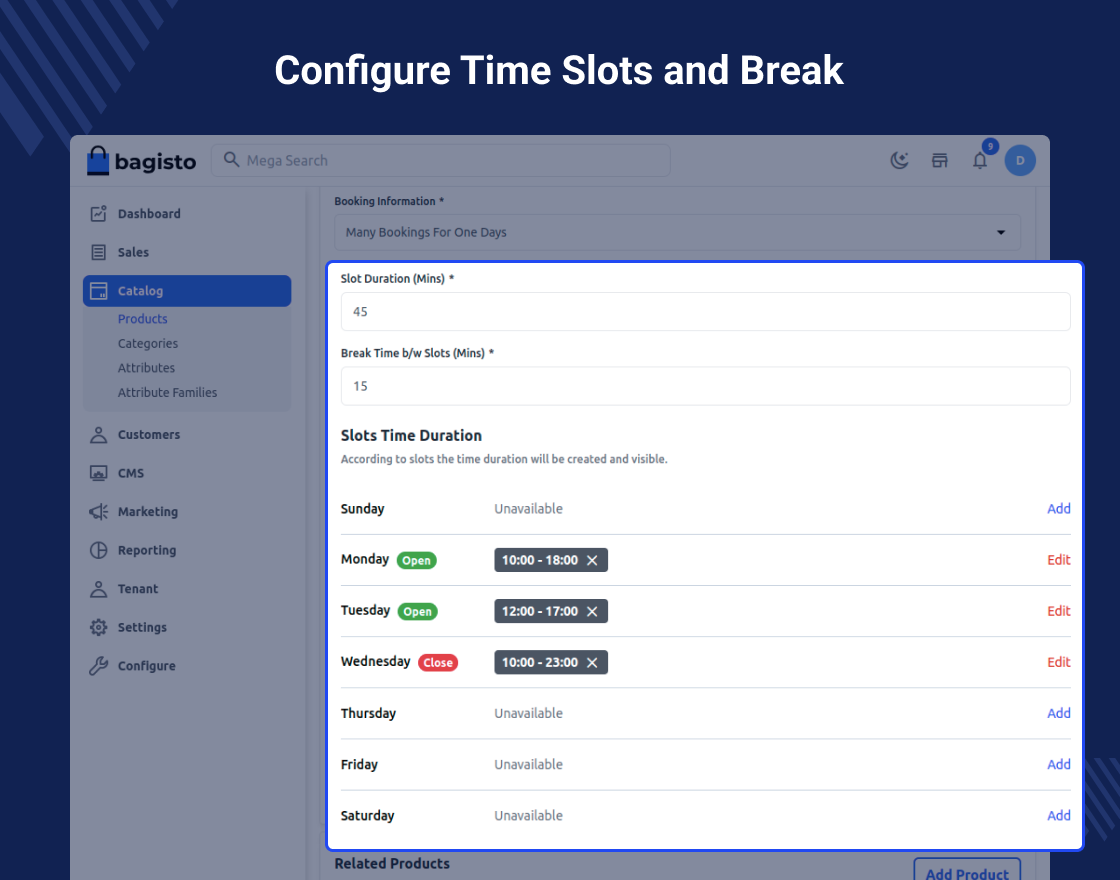Add slot for Sunday
The width and height of the screenshot is (1120, 880).
pos(1059,509)
